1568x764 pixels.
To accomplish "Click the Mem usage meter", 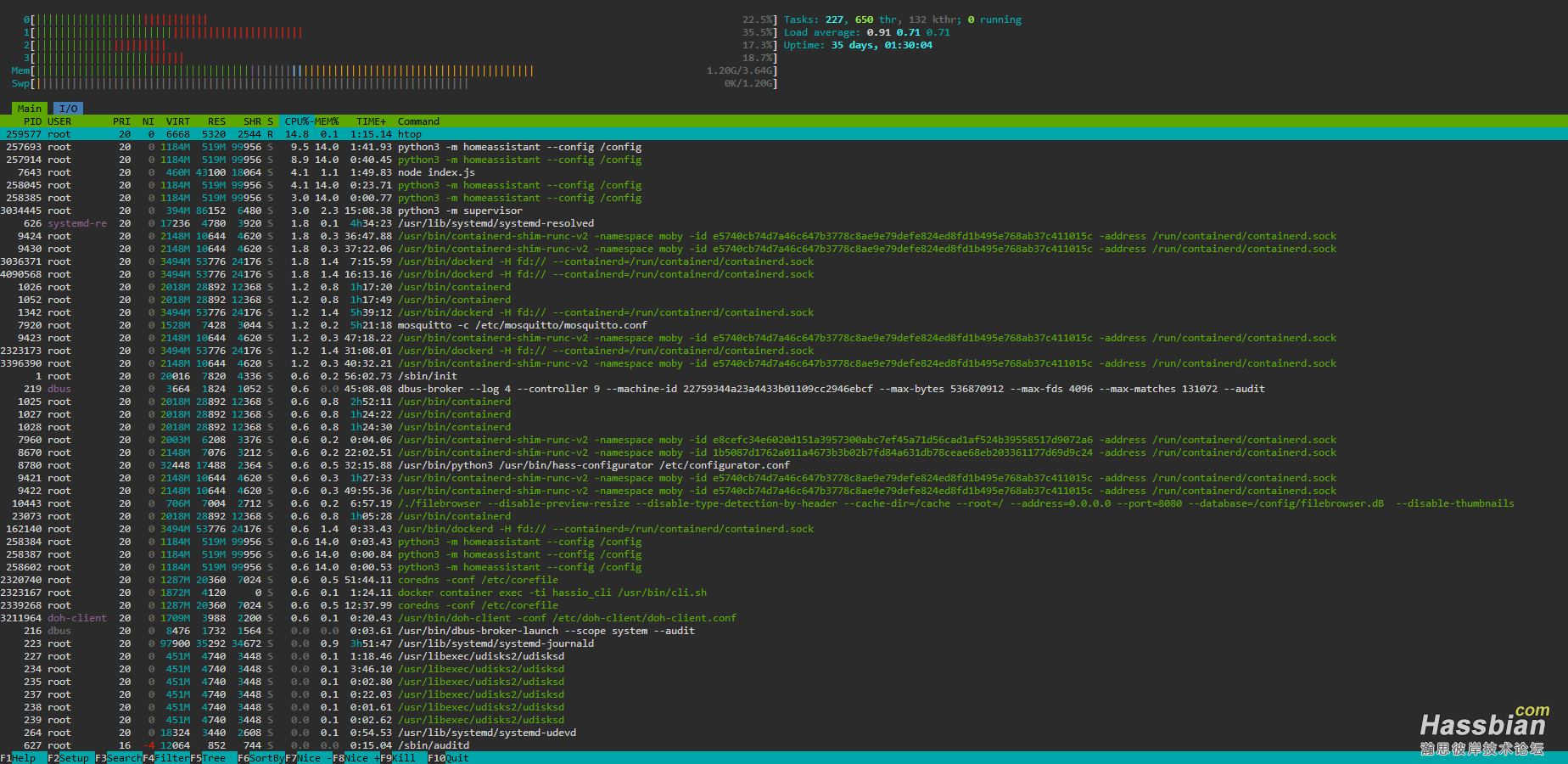I will coord(395,70).
